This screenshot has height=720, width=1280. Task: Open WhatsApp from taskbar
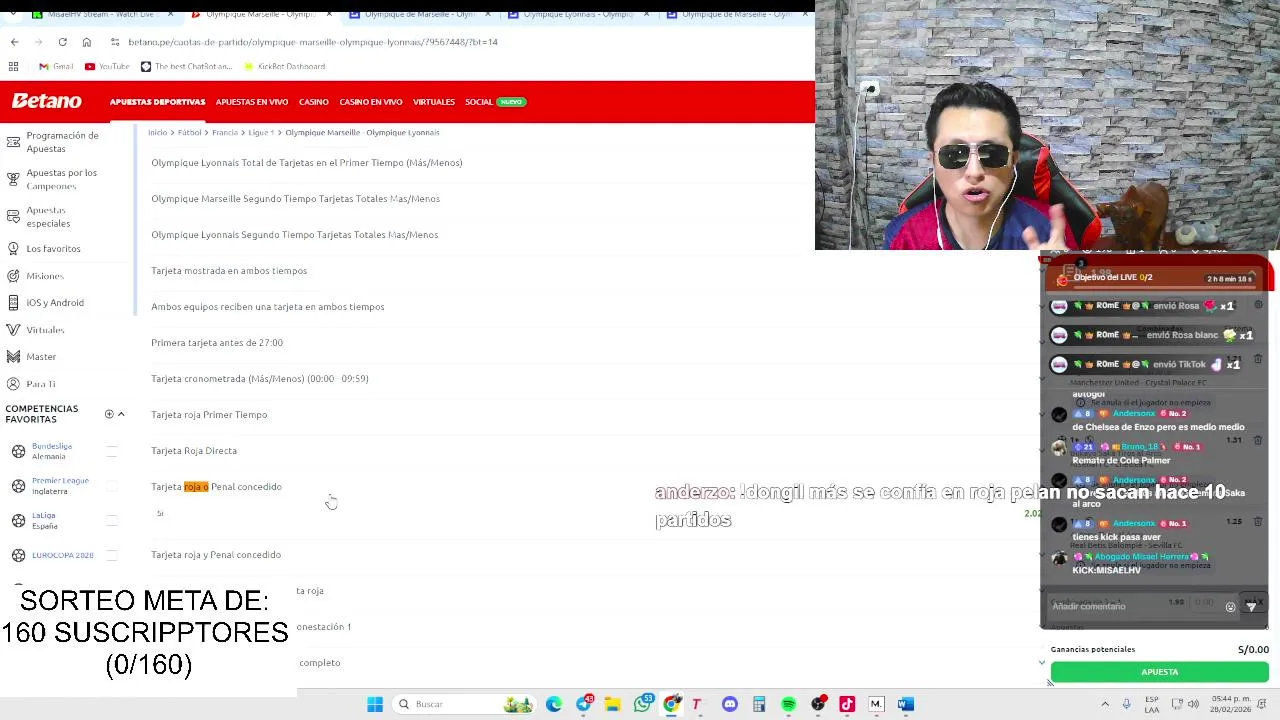(x=643, y=704)
